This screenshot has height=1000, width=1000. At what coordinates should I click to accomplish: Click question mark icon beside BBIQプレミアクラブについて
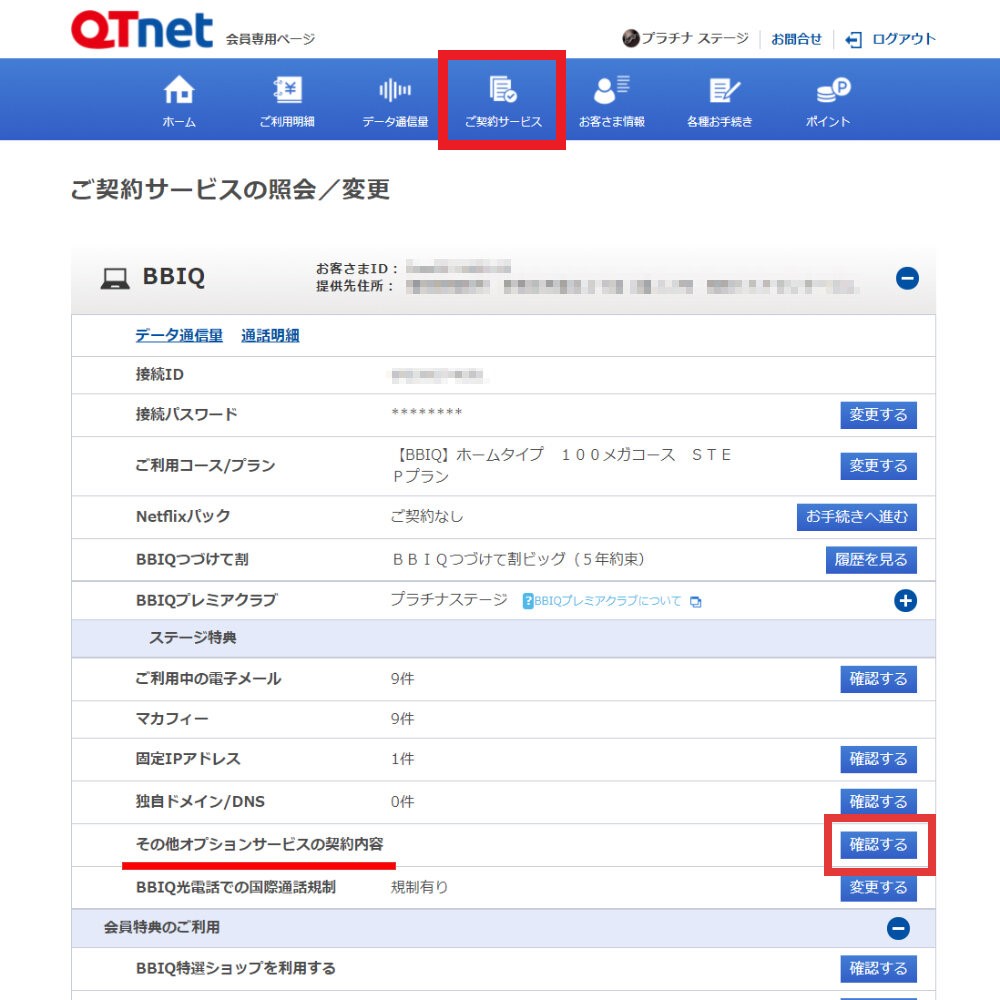pos(527,601)
